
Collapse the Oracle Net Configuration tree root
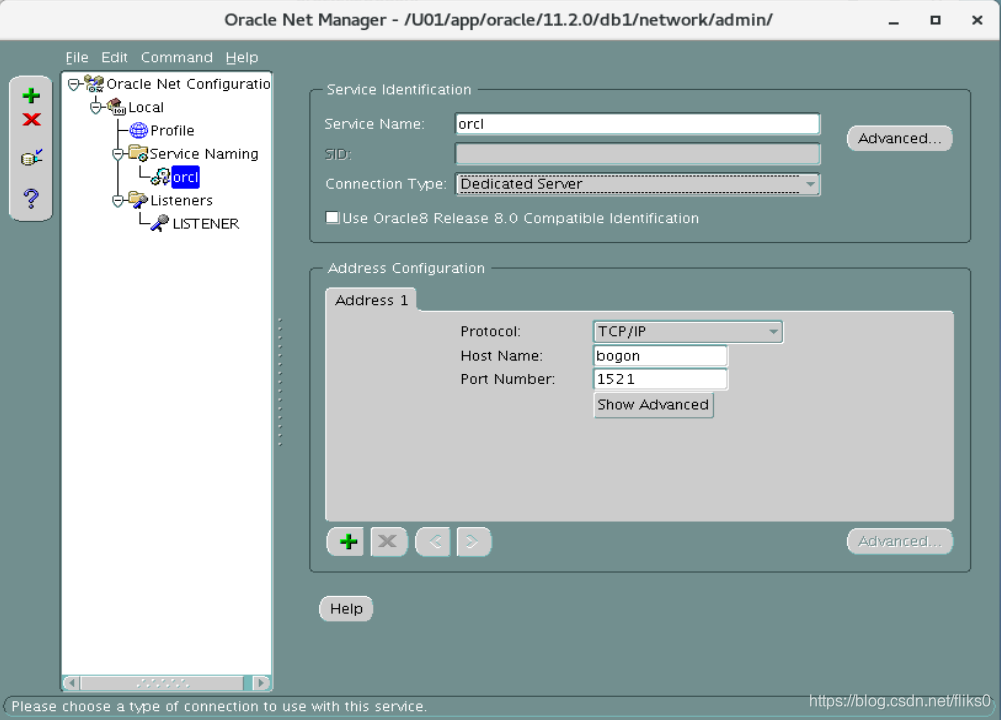click(74, 84)
